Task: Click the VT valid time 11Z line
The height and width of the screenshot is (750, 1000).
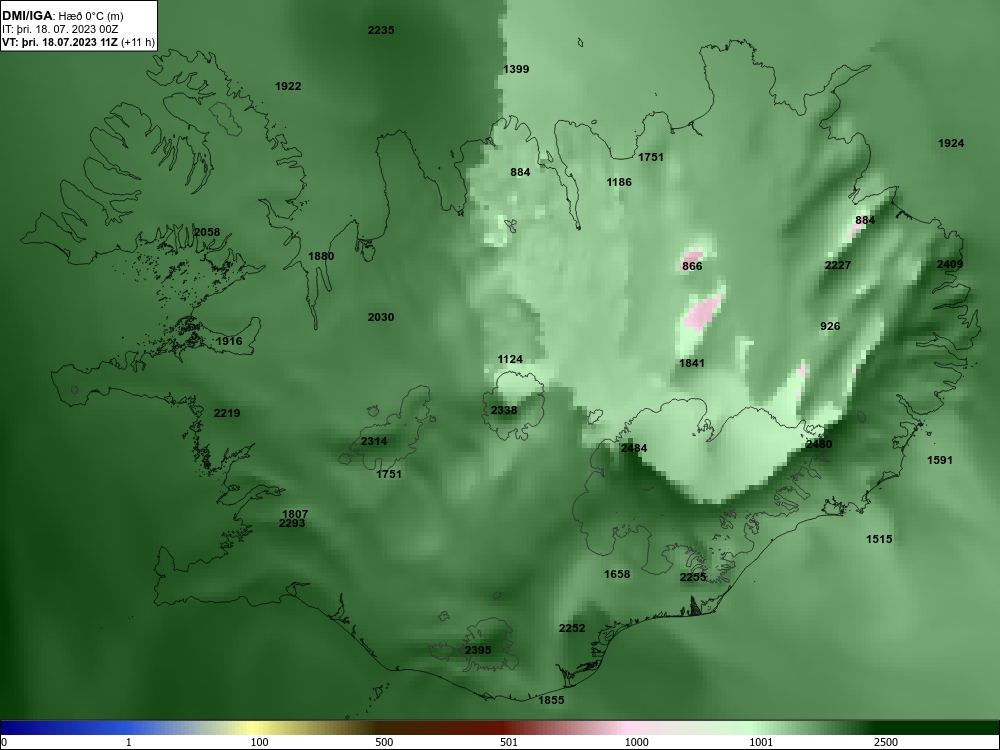Action: click(x=78, y=43)
